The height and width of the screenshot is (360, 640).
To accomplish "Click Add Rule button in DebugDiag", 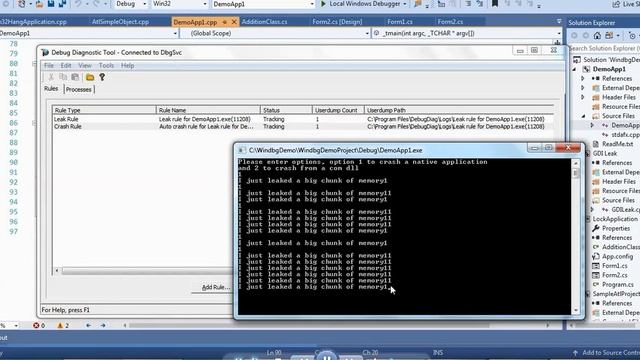I will coord(216,287).
